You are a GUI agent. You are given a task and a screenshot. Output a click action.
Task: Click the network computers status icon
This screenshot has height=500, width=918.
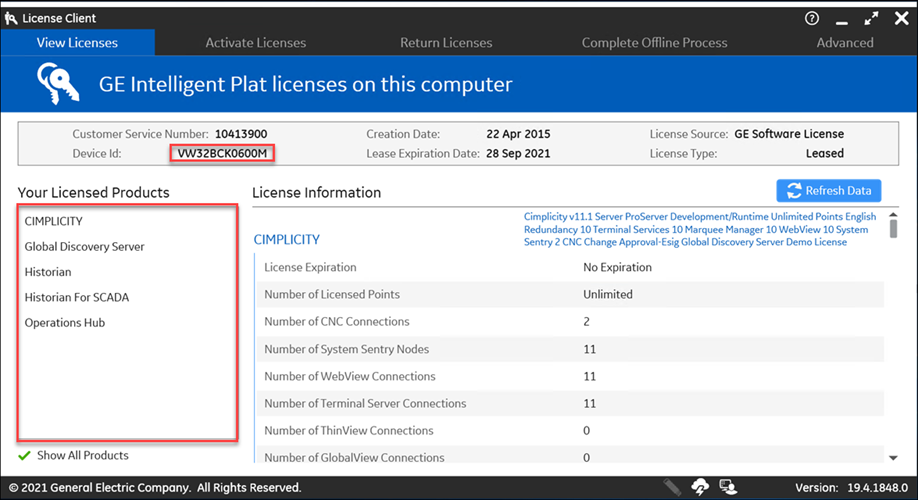tap(728, 487)
